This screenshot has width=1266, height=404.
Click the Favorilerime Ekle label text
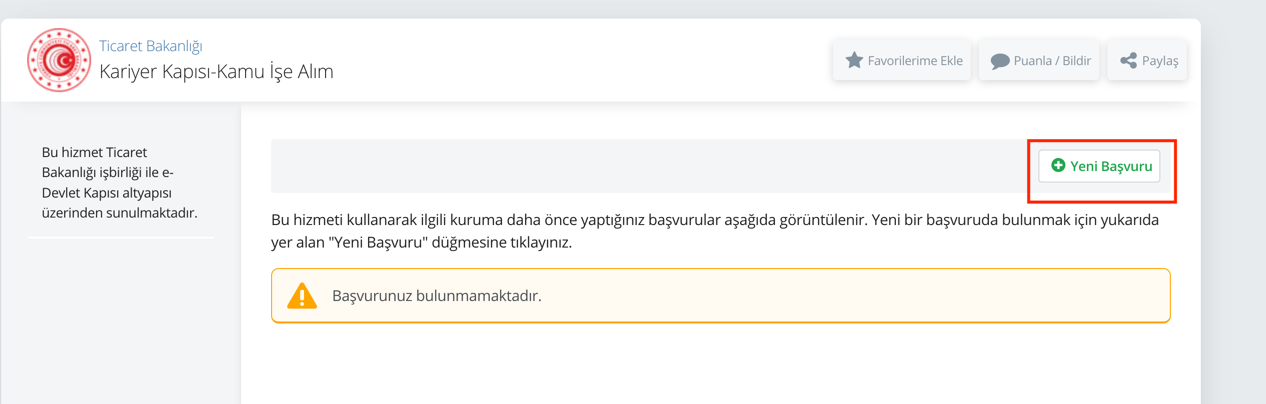tap(915, 61)
